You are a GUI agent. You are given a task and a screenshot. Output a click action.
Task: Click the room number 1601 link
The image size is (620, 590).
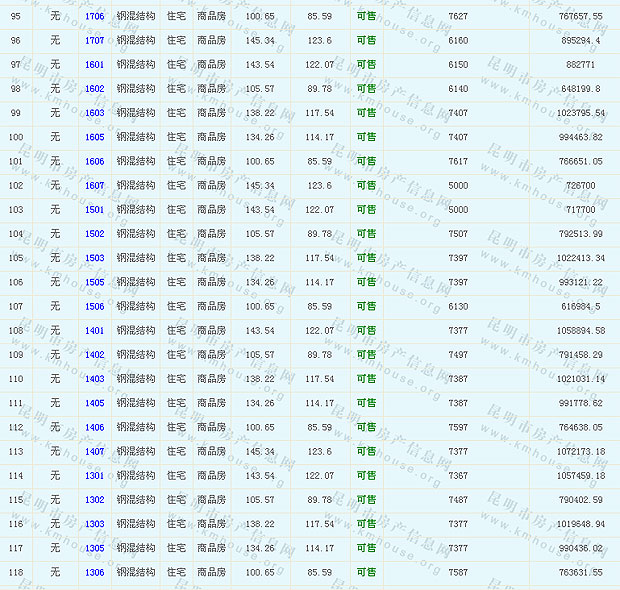(94, 64)
